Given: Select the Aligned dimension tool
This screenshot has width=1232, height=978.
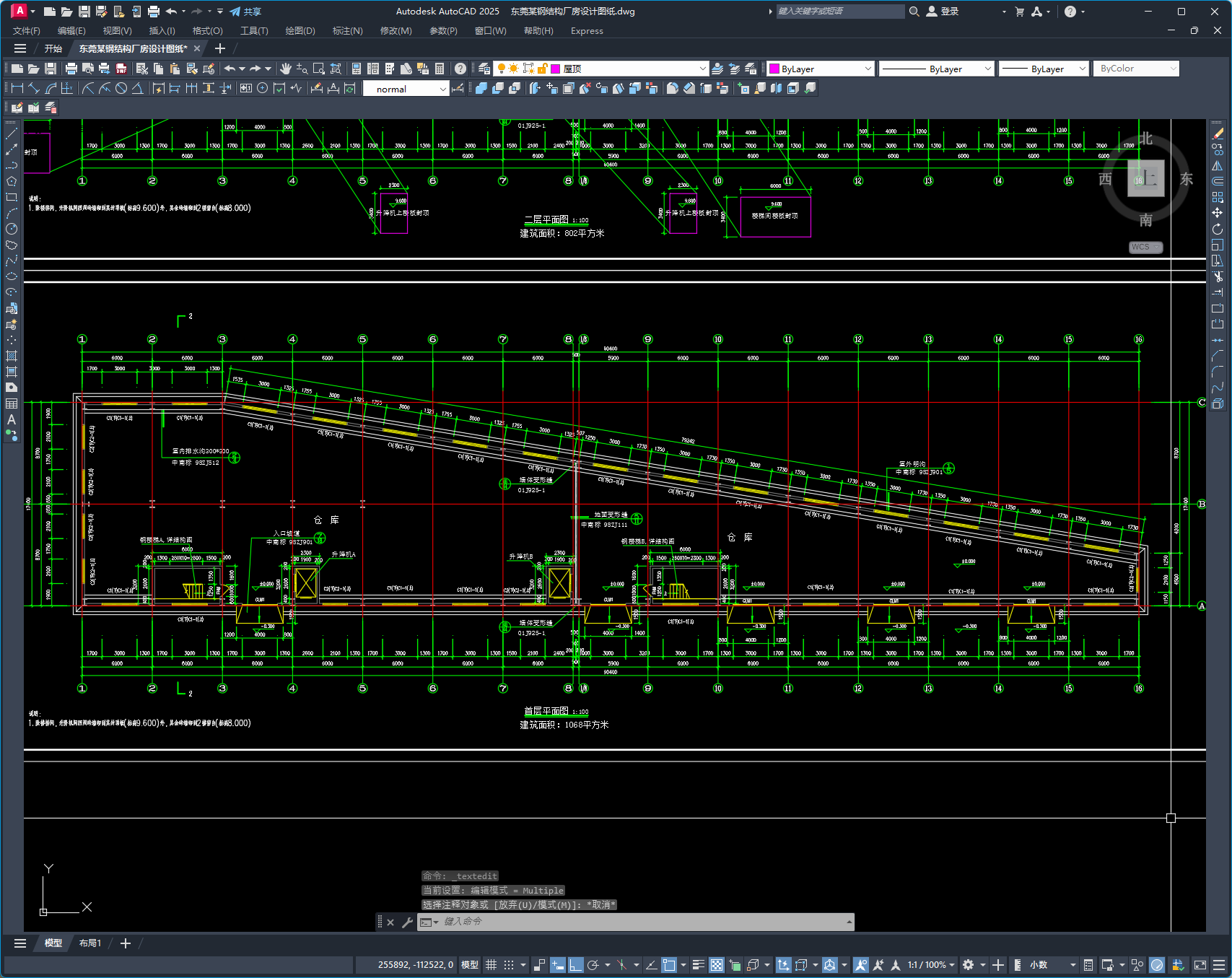Looking at the screenshot, I should pyautogui.click(x=34, y=88).
